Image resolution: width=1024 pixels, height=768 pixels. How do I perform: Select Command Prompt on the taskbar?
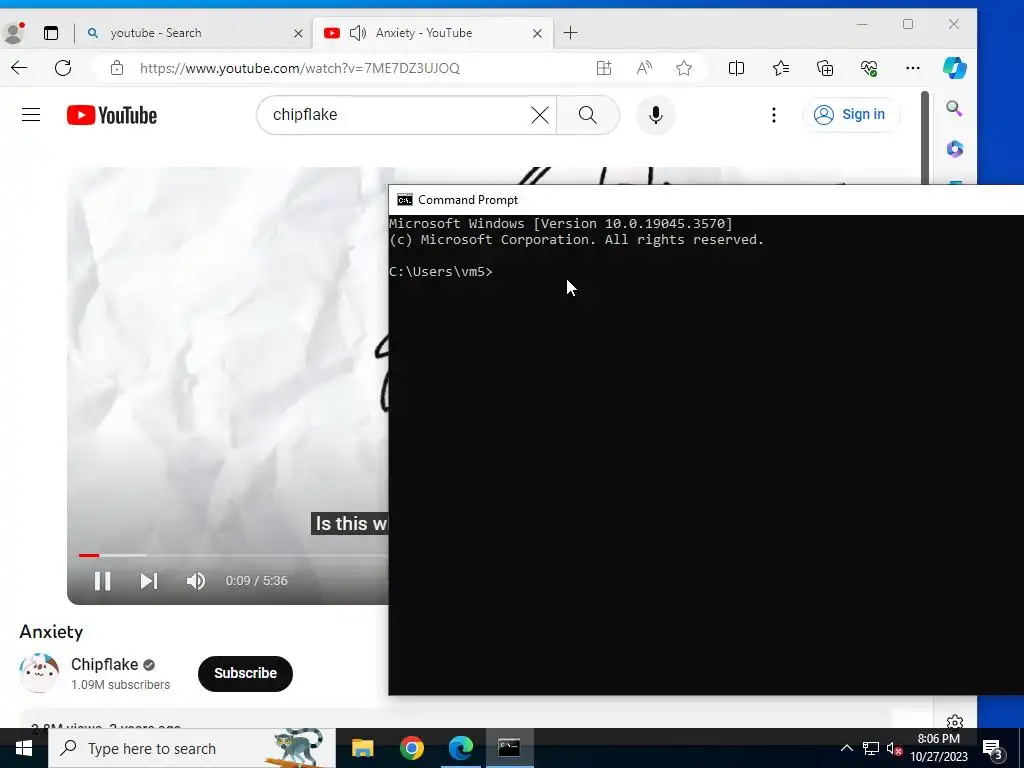(x=509, y=748)
